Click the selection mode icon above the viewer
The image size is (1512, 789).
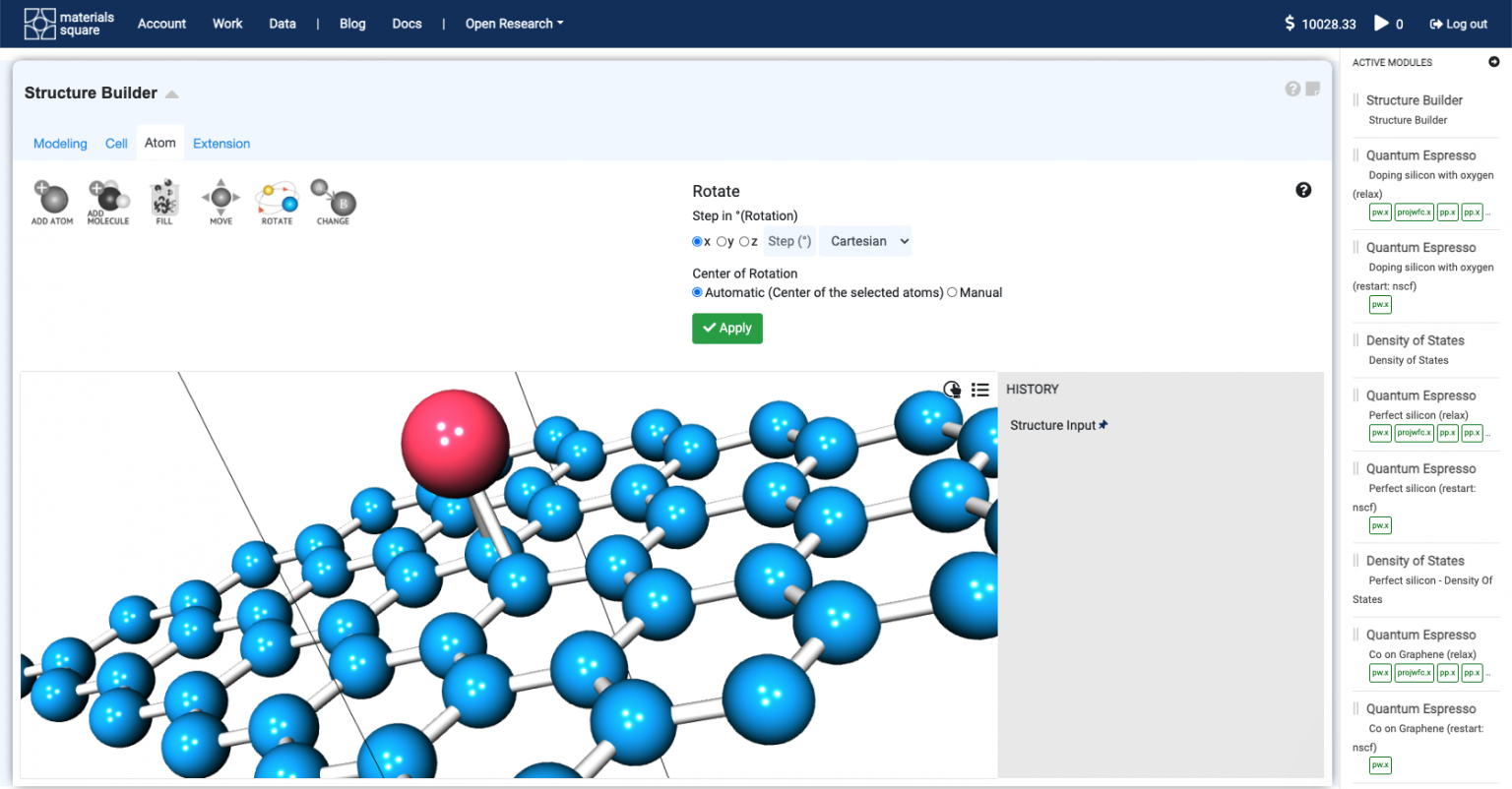pos(952,390)
